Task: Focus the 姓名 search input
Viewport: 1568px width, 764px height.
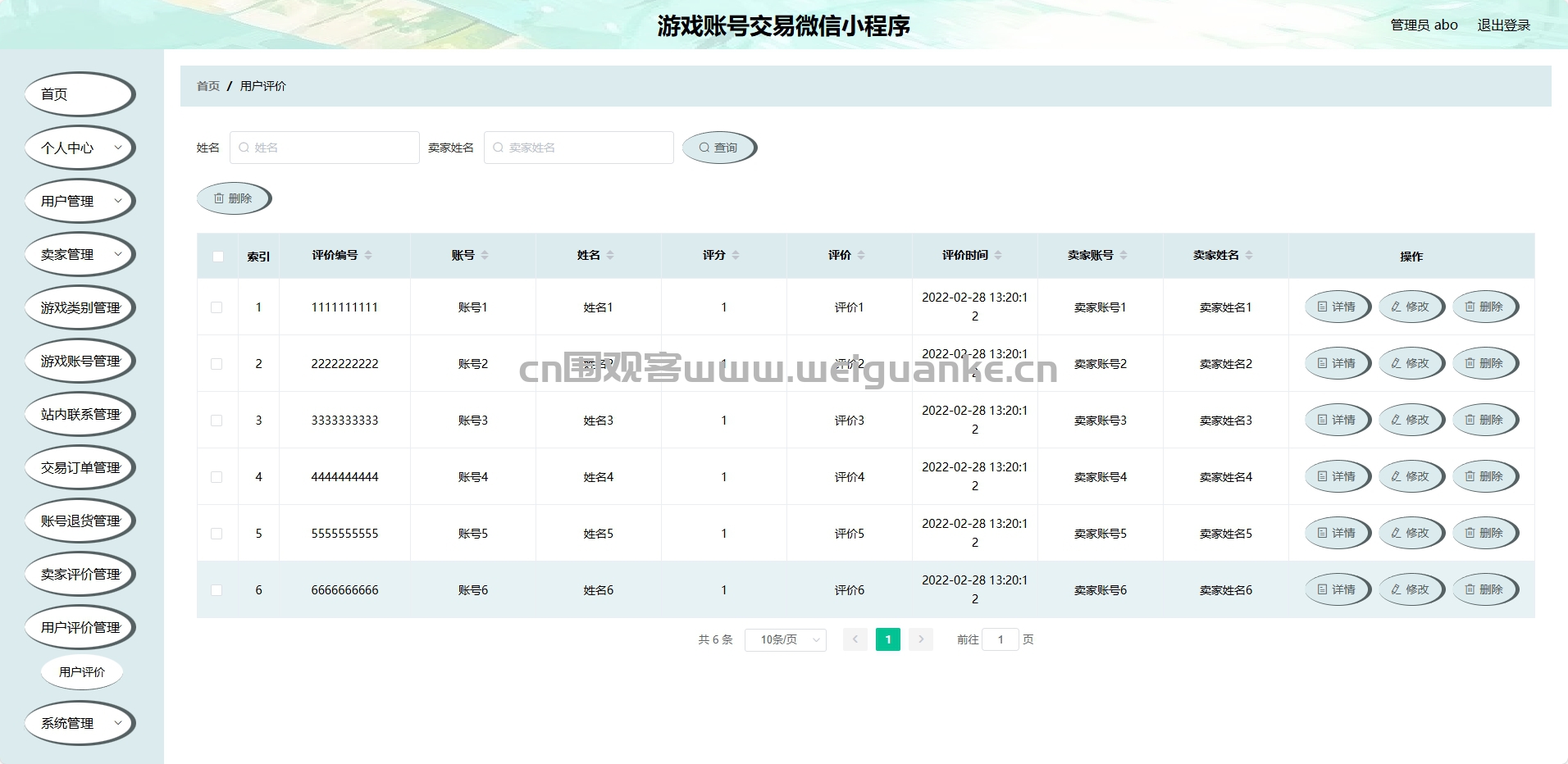Action: click(325, 148)
